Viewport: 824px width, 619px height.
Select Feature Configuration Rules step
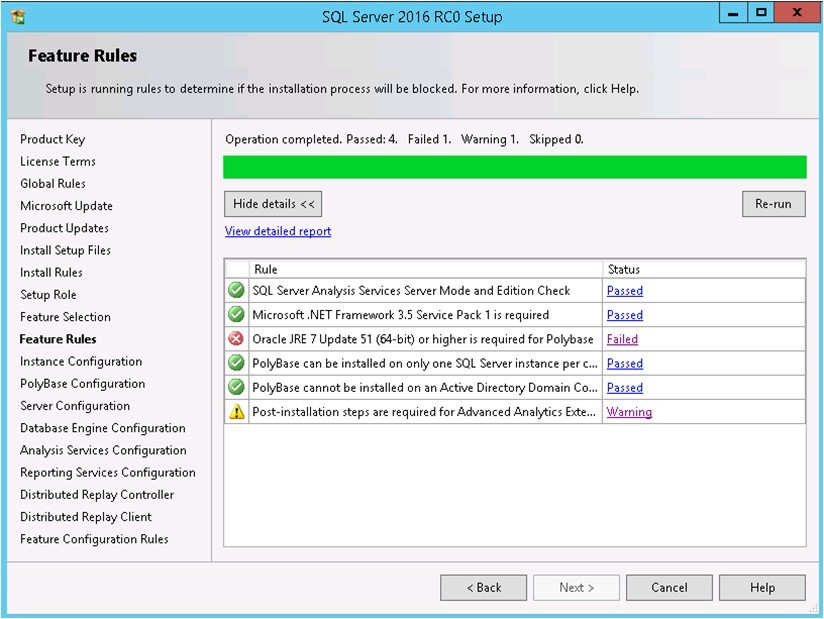point(95,539)
